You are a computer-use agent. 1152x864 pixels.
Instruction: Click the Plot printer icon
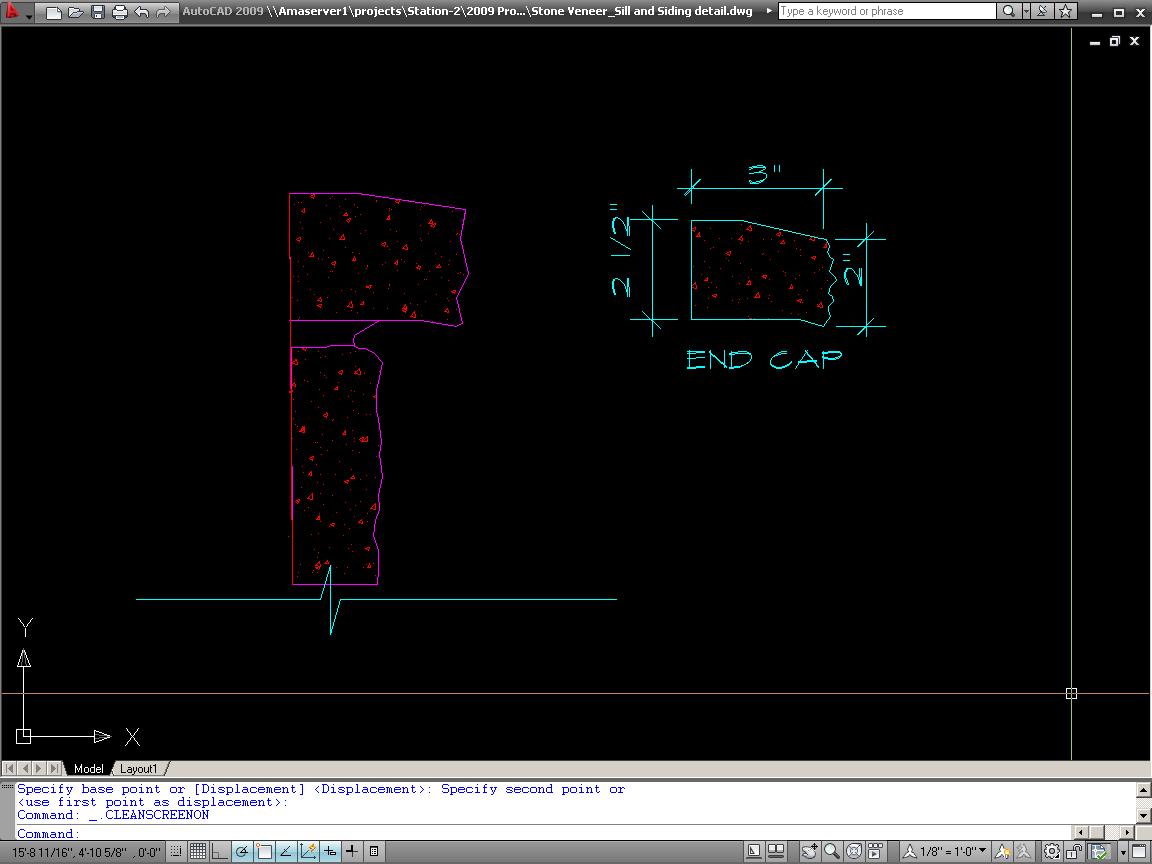[120, 12]
